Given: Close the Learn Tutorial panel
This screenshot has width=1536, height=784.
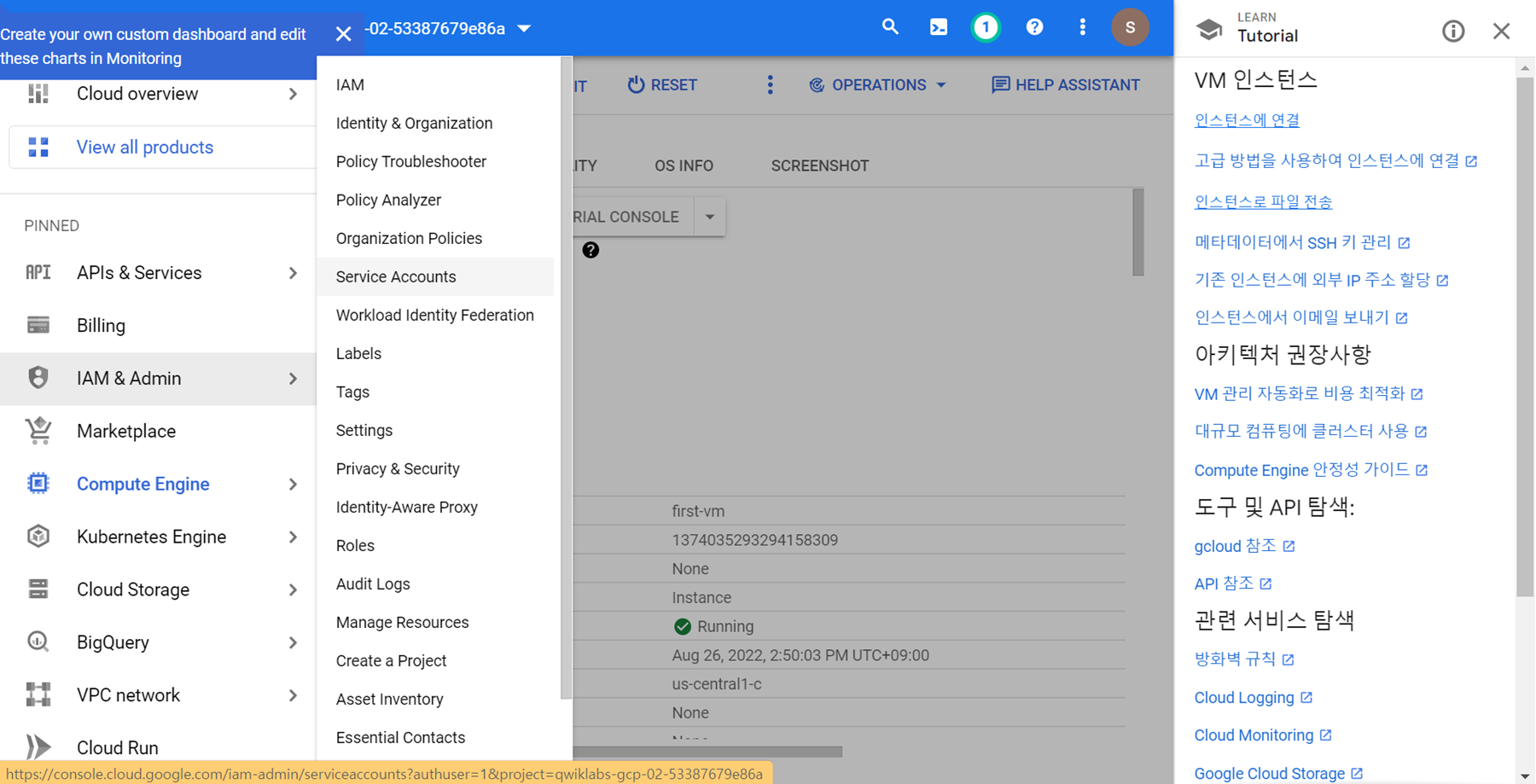Looking at the screenshot, I should pyautogui.click(x=1502, y=32).
